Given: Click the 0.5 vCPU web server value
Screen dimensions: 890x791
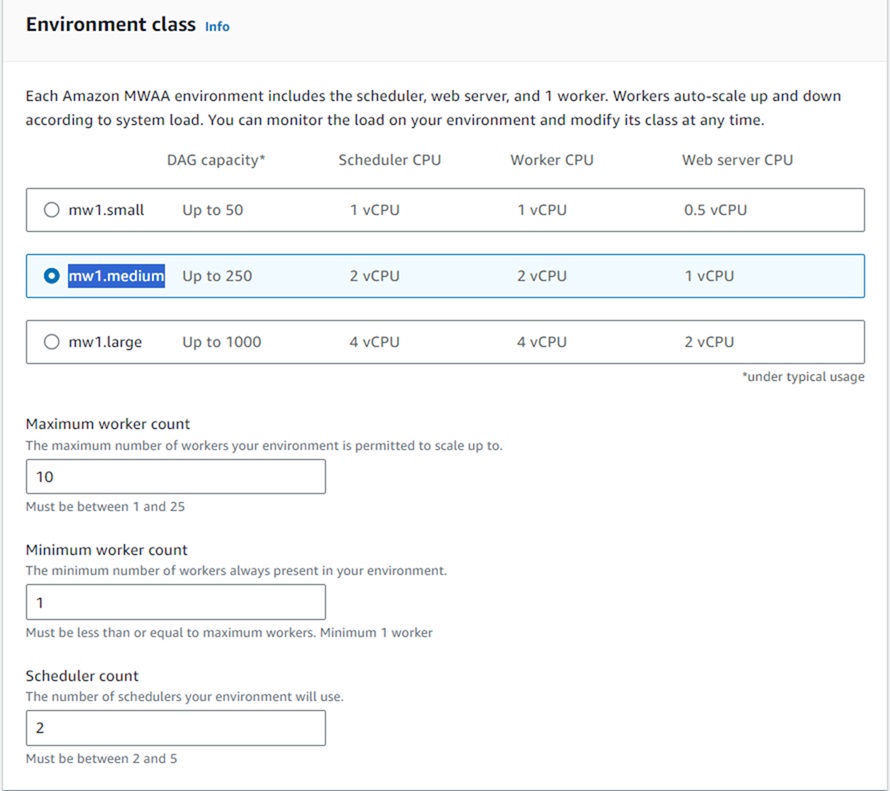Looking at the screenshot, I should pyautogui.click(x=715, y=210).
